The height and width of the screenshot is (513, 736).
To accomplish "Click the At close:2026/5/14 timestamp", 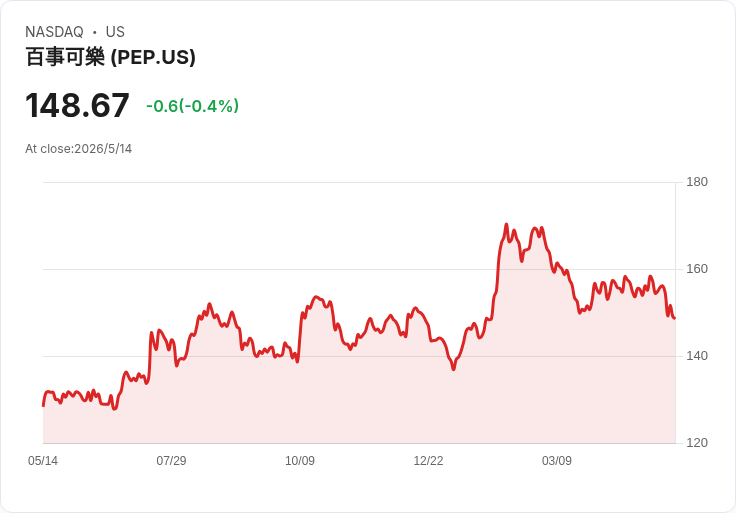I will tap(78, 149).
